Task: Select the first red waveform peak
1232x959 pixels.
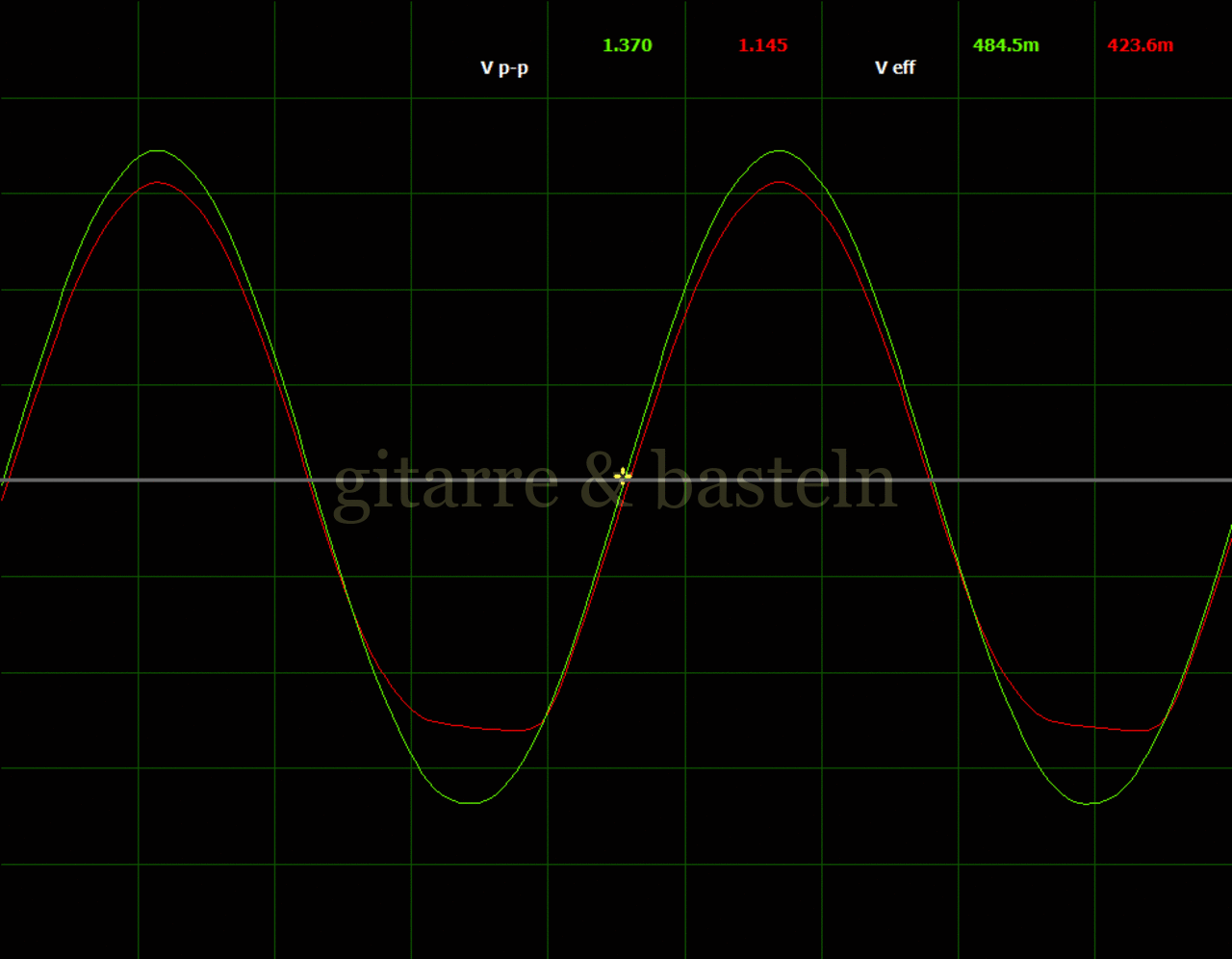Action: [x=158, y=182]
